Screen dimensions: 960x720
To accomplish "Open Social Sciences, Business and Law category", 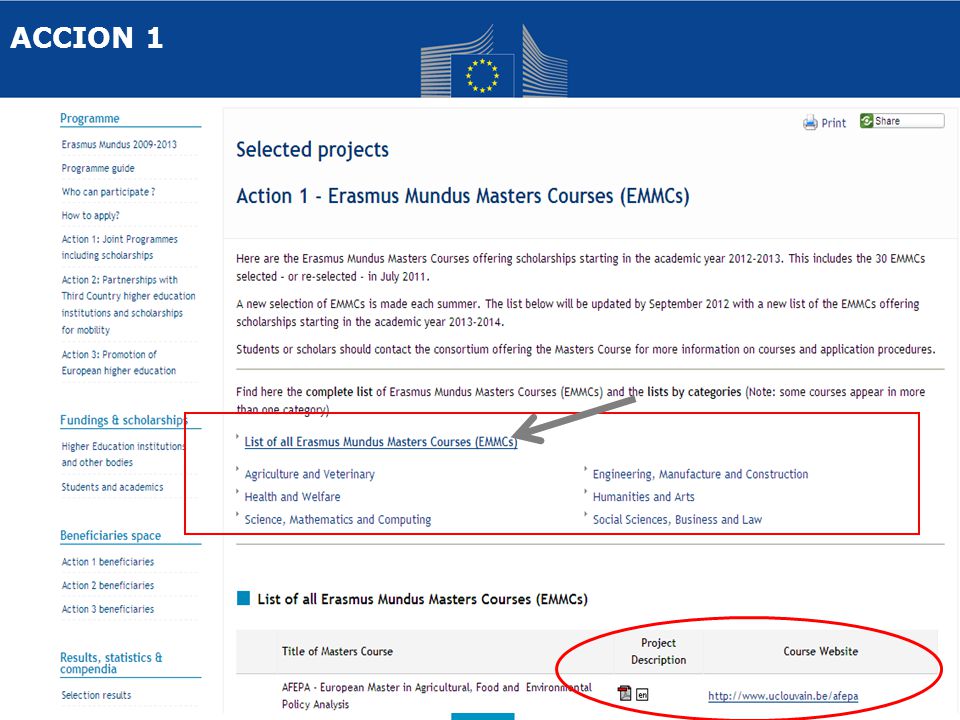I will coord(677,520).
